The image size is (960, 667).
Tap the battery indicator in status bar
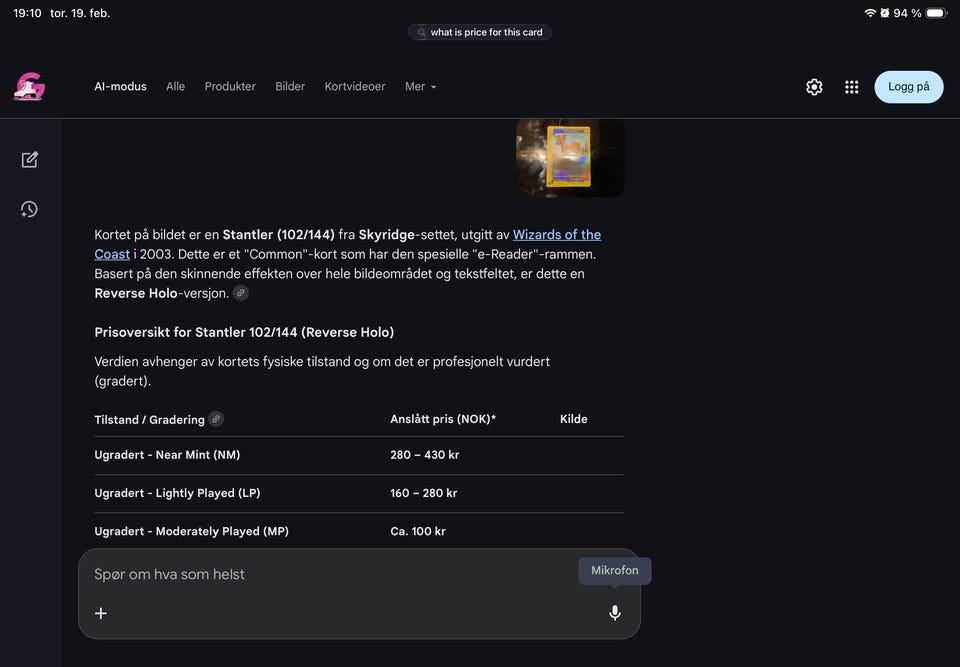pyautogui.click(x=936, y=13)
